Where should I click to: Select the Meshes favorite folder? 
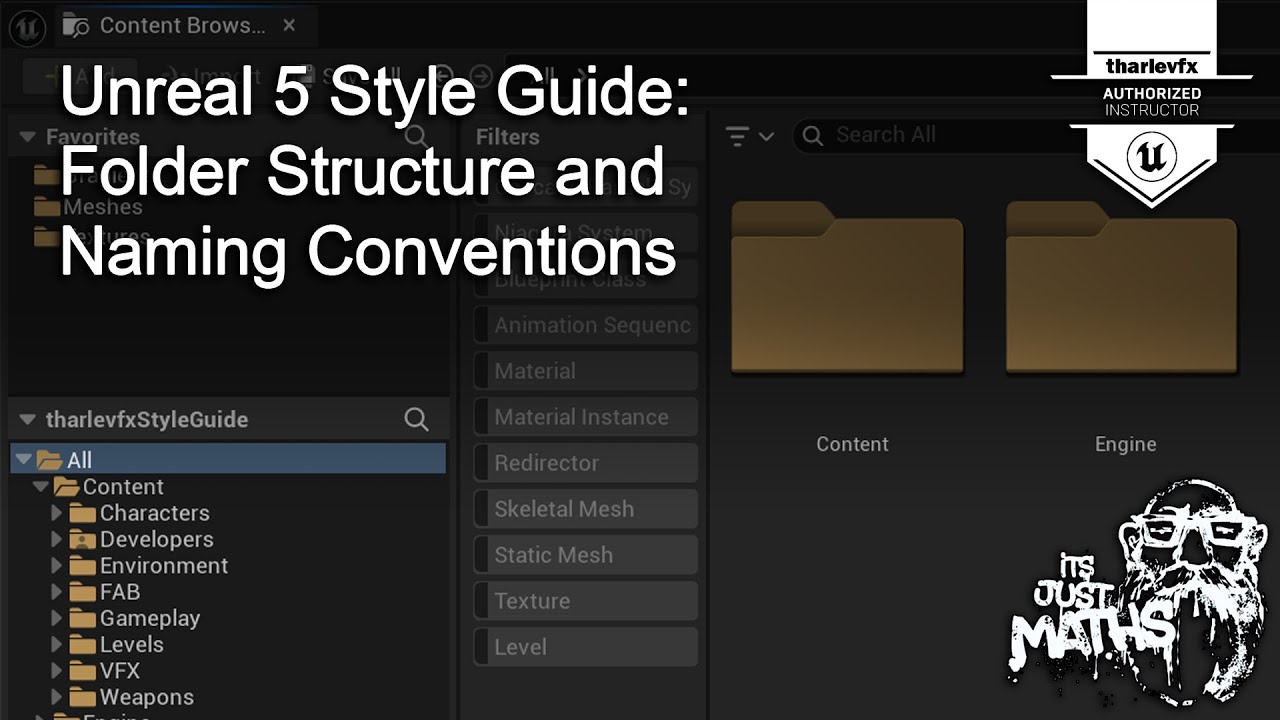click(88, 207)
